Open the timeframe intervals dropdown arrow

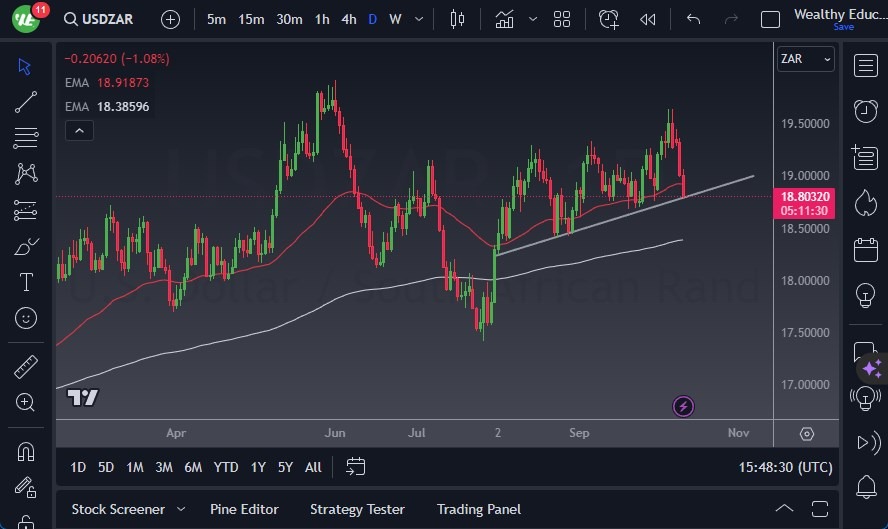point(418,19)
